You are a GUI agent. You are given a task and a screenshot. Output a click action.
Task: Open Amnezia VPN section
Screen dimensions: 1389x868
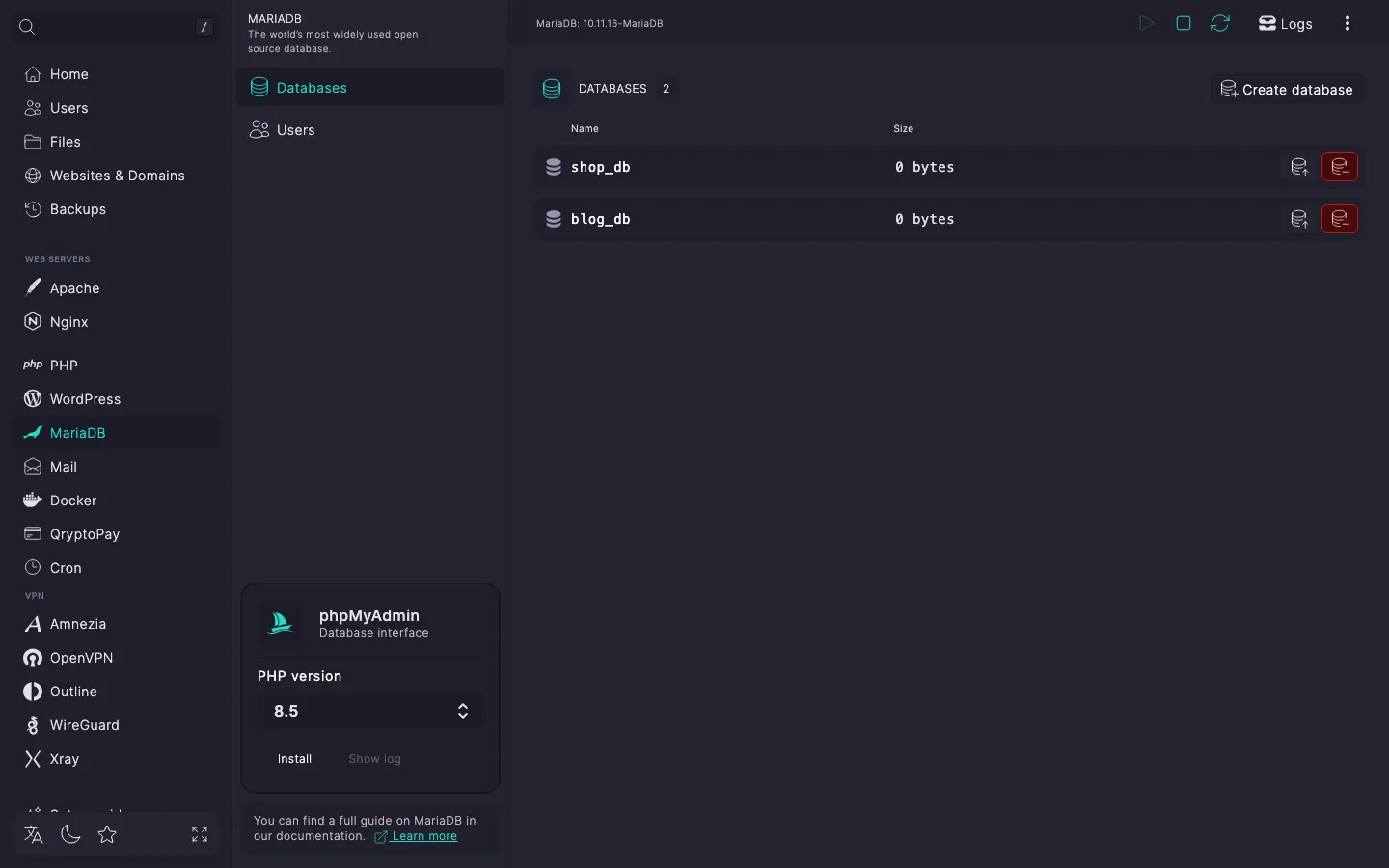[x=116, y=624]
